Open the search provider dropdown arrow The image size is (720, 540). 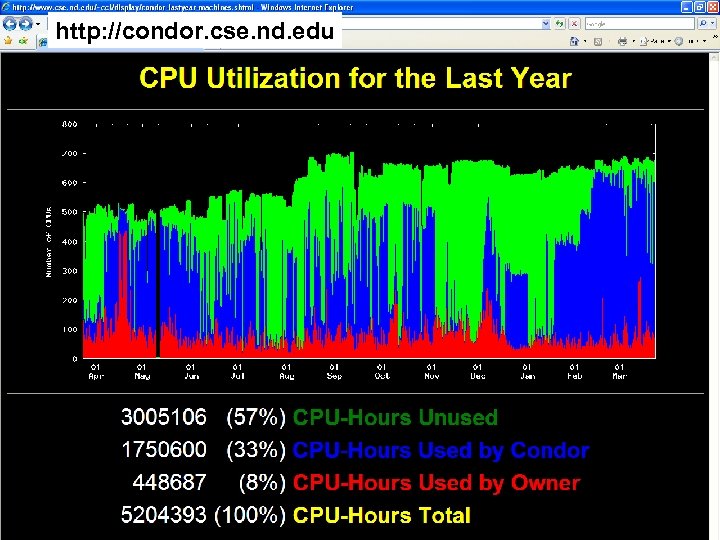[713, 23]
